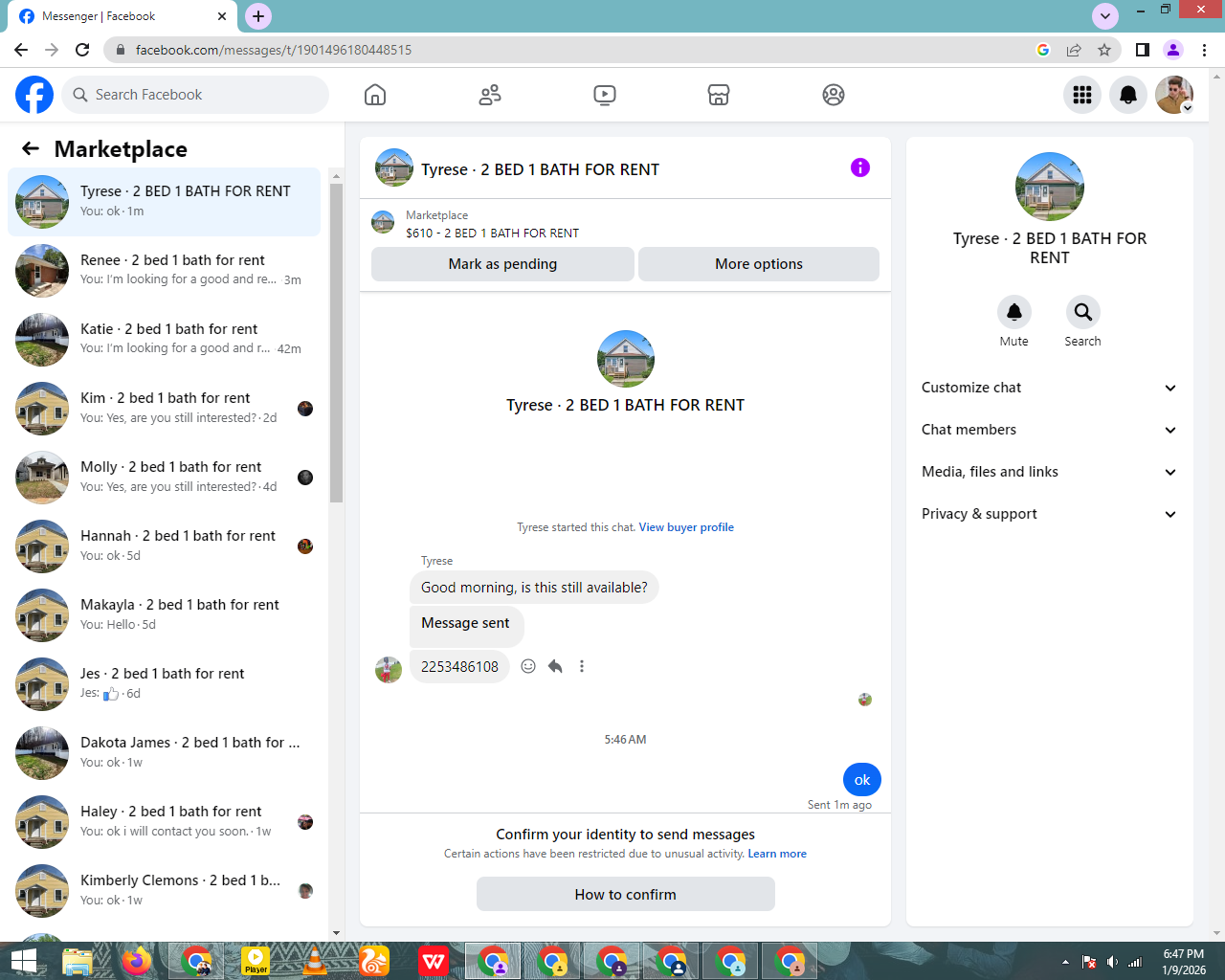1225x980 pixels.
Task: Open the Facebook logo home link
Action: [x=34, y=95]
